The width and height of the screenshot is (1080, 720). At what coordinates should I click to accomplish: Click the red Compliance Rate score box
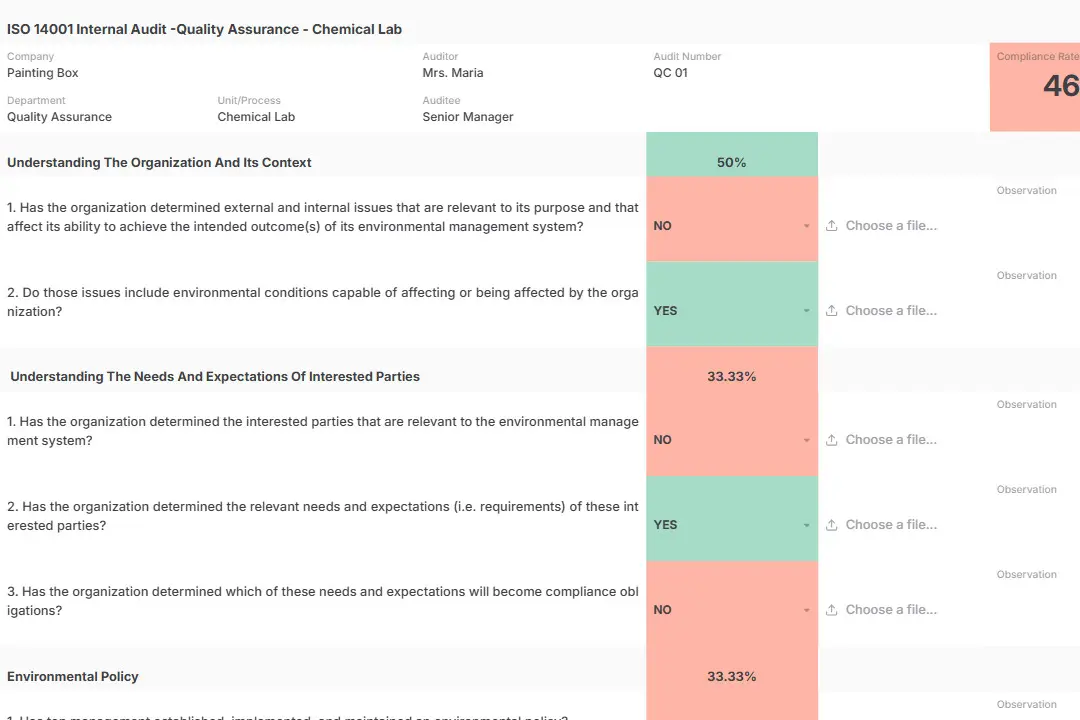1036,87
